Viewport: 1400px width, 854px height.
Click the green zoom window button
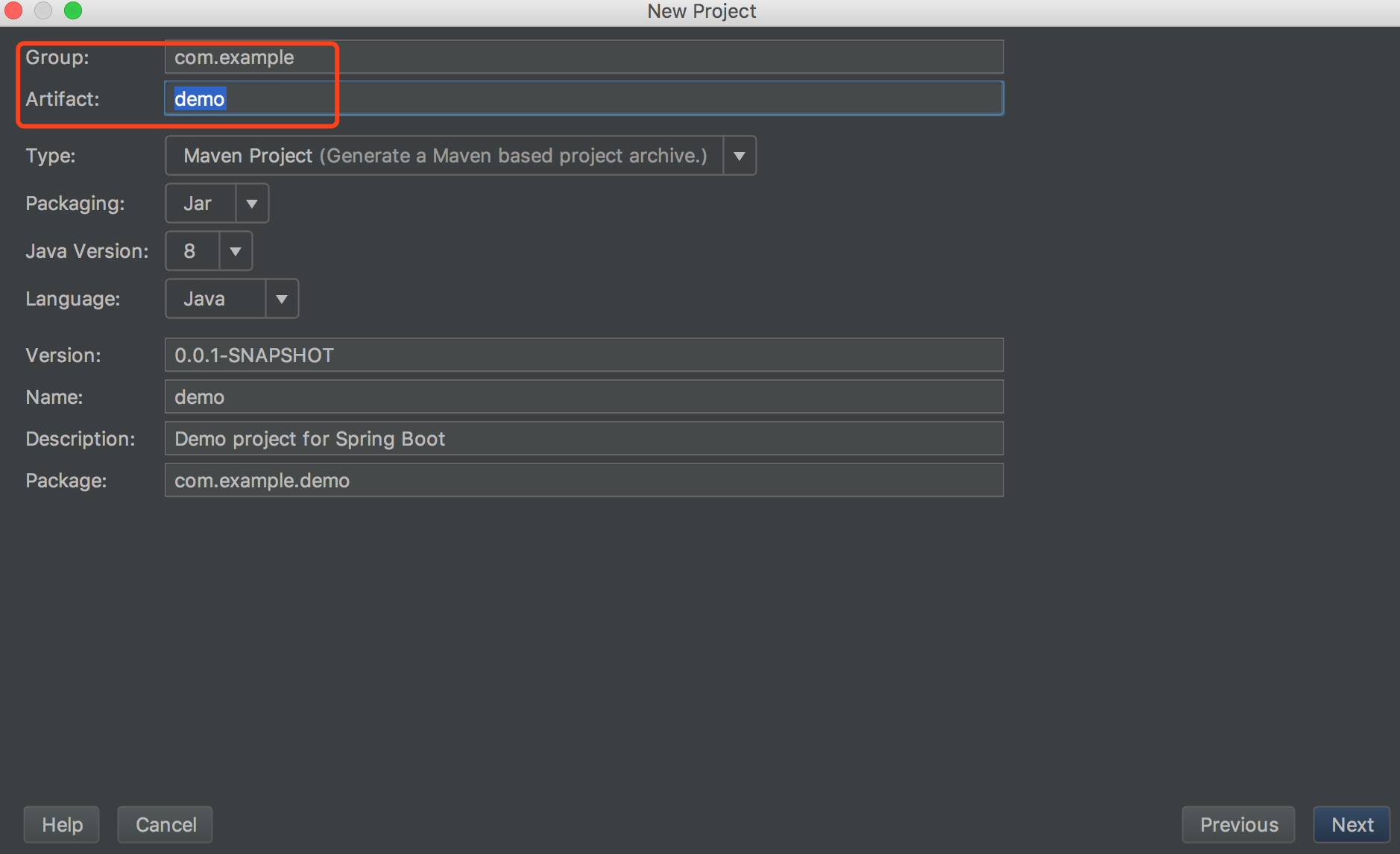pyautogui.click(x=72, y=10)
